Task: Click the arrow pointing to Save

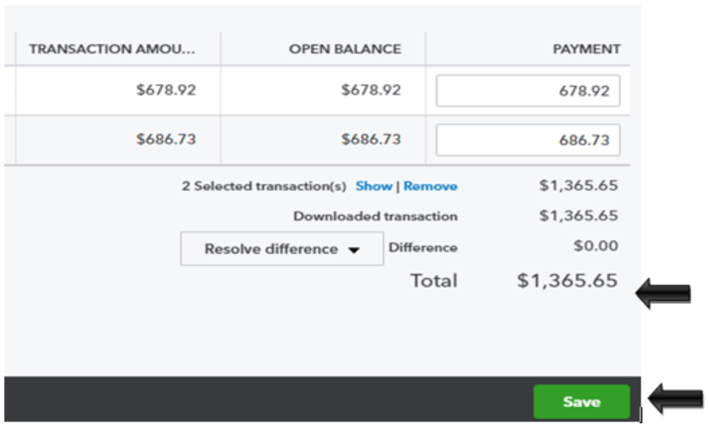Action: pyautogui.click(x=676, y=398)
